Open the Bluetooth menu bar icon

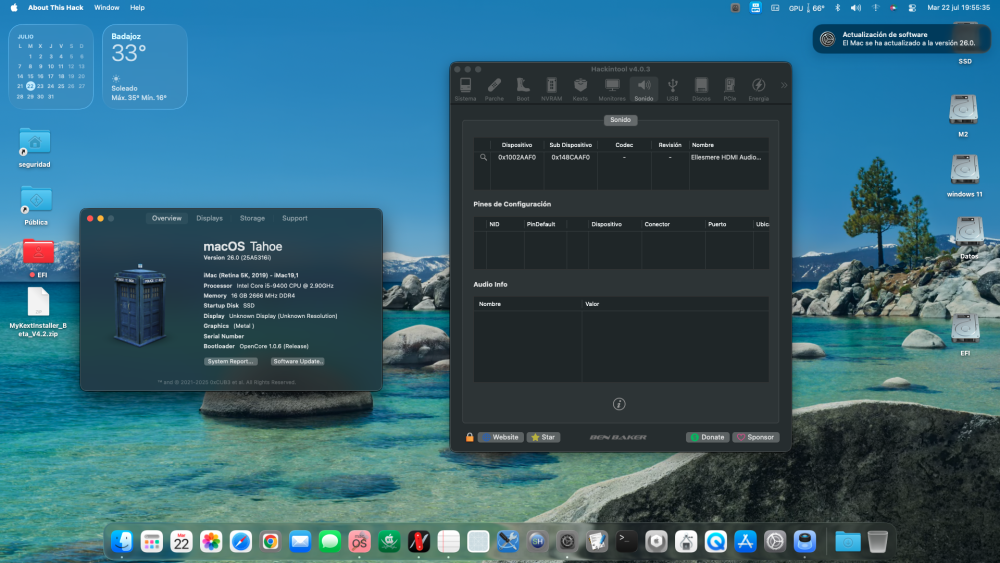click(x=837, y=8)
